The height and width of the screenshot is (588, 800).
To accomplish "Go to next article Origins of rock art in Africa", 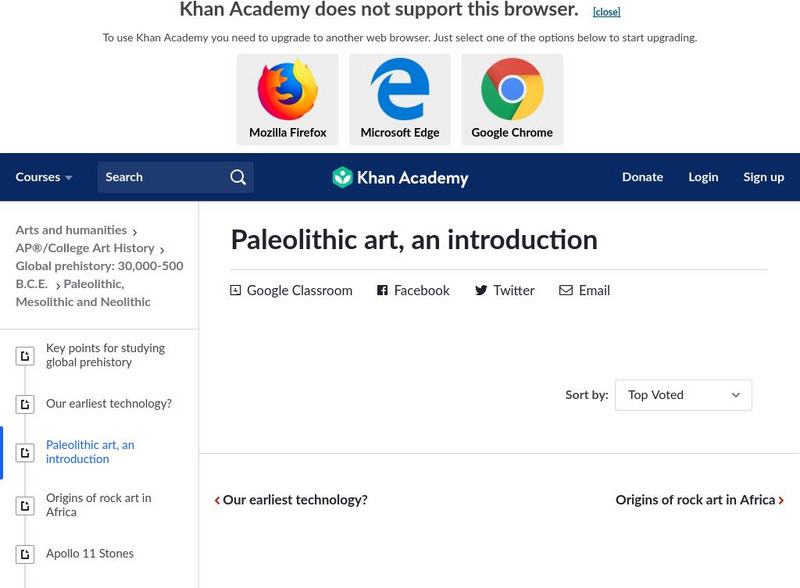I will coord(699,500).
